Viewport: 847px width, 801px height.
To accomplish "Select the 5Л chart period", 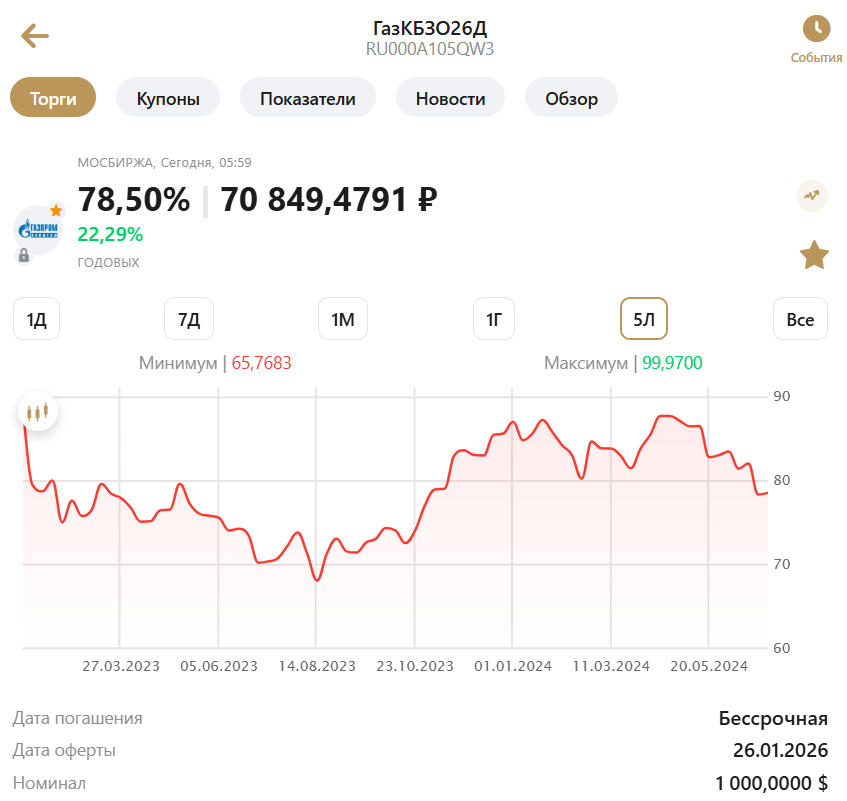I will click(x=644, y=319).
